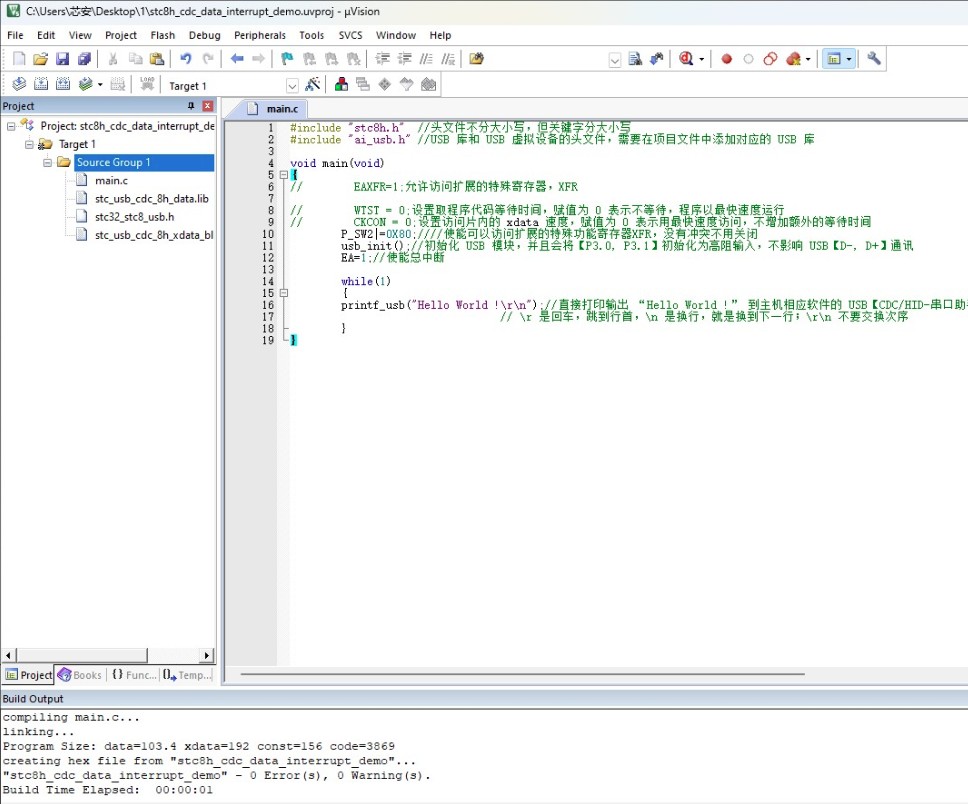The width and height of the screenshot is (968, 804).
Task: Create a new file with the New icon
Action: (x=19, y=59)
